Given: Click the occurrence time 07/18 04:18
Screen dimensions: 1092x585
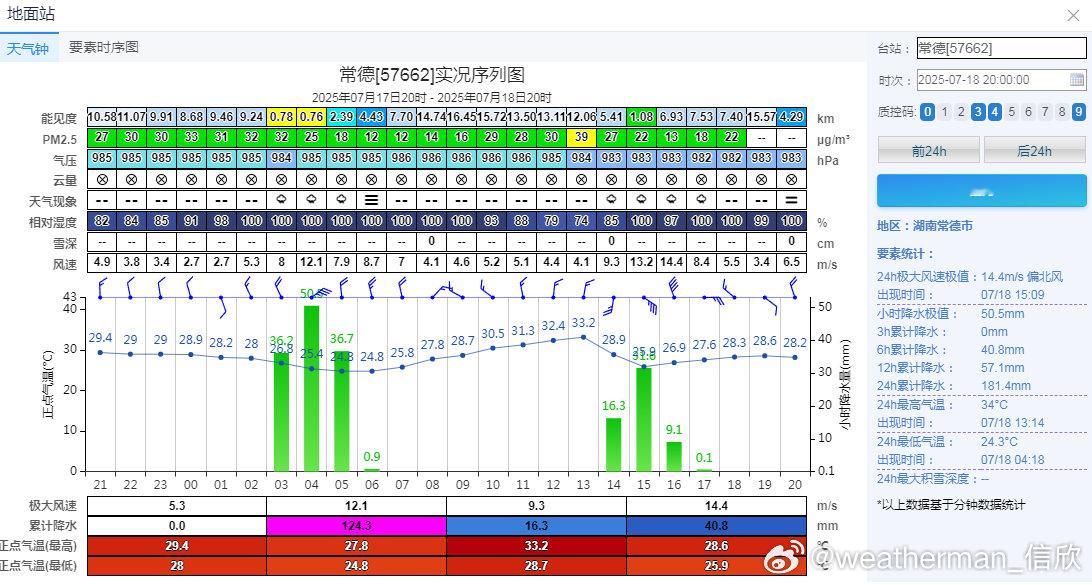Looking at the screenshot, I should 1013,460.
